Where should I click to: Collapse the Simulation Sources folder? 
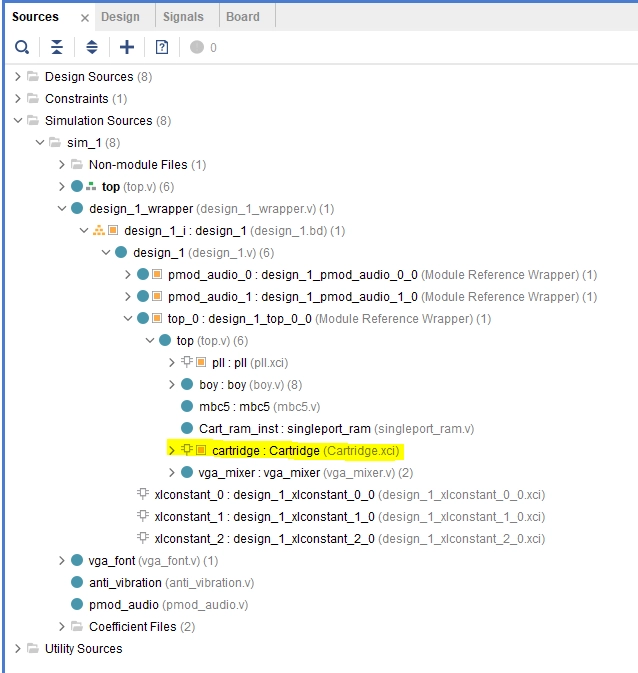18,121
